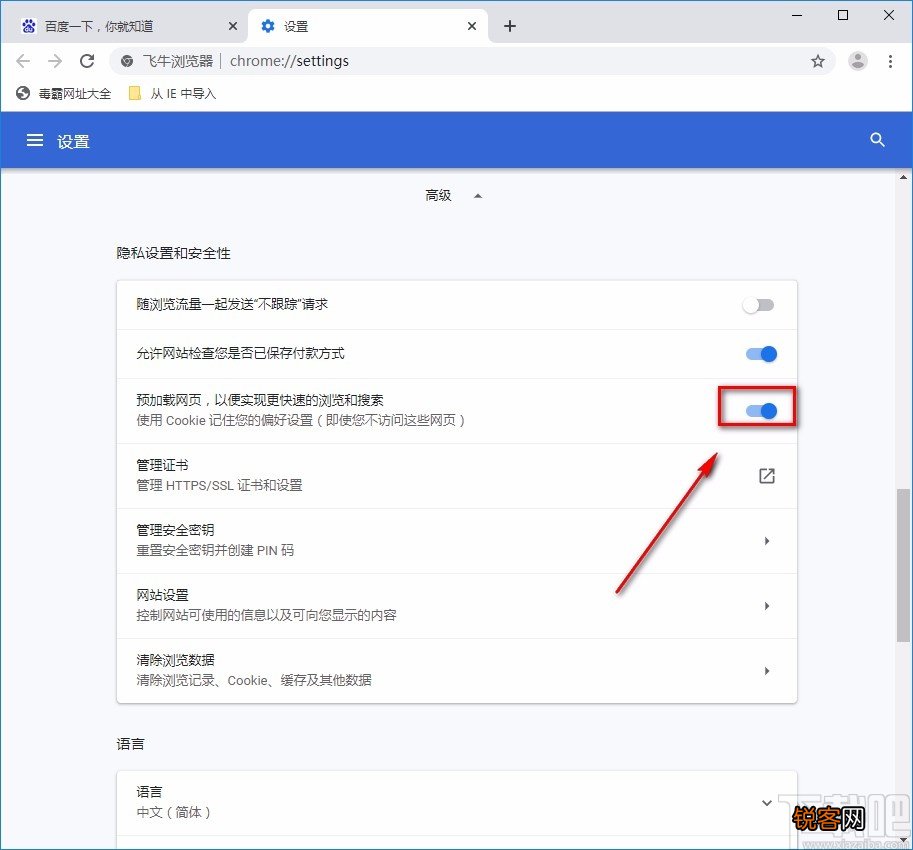Click 管理 HTTPS/SSL 证书和设置 text

point(220,485)
